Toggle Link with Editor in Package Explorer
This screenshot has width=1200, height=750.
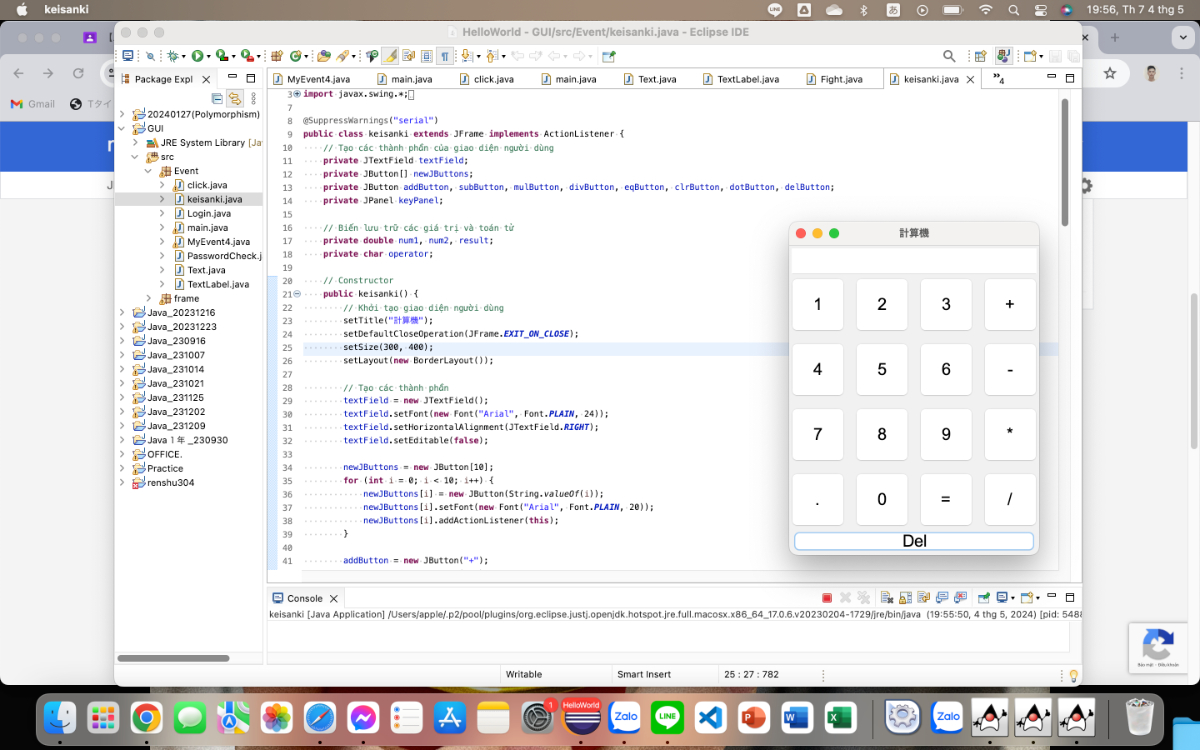[x=234, y=98]
